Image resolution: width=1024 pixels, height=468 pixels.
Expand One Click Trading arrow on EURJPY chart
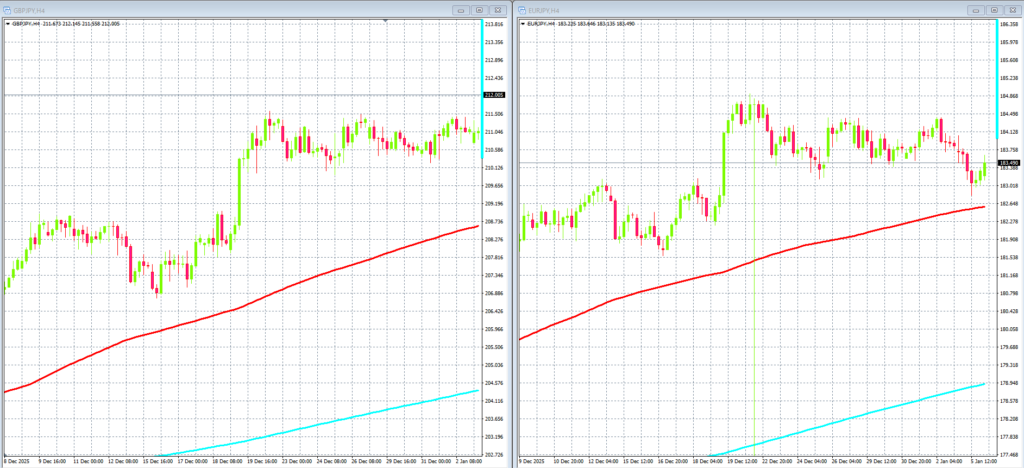click(x=521, y=22)
